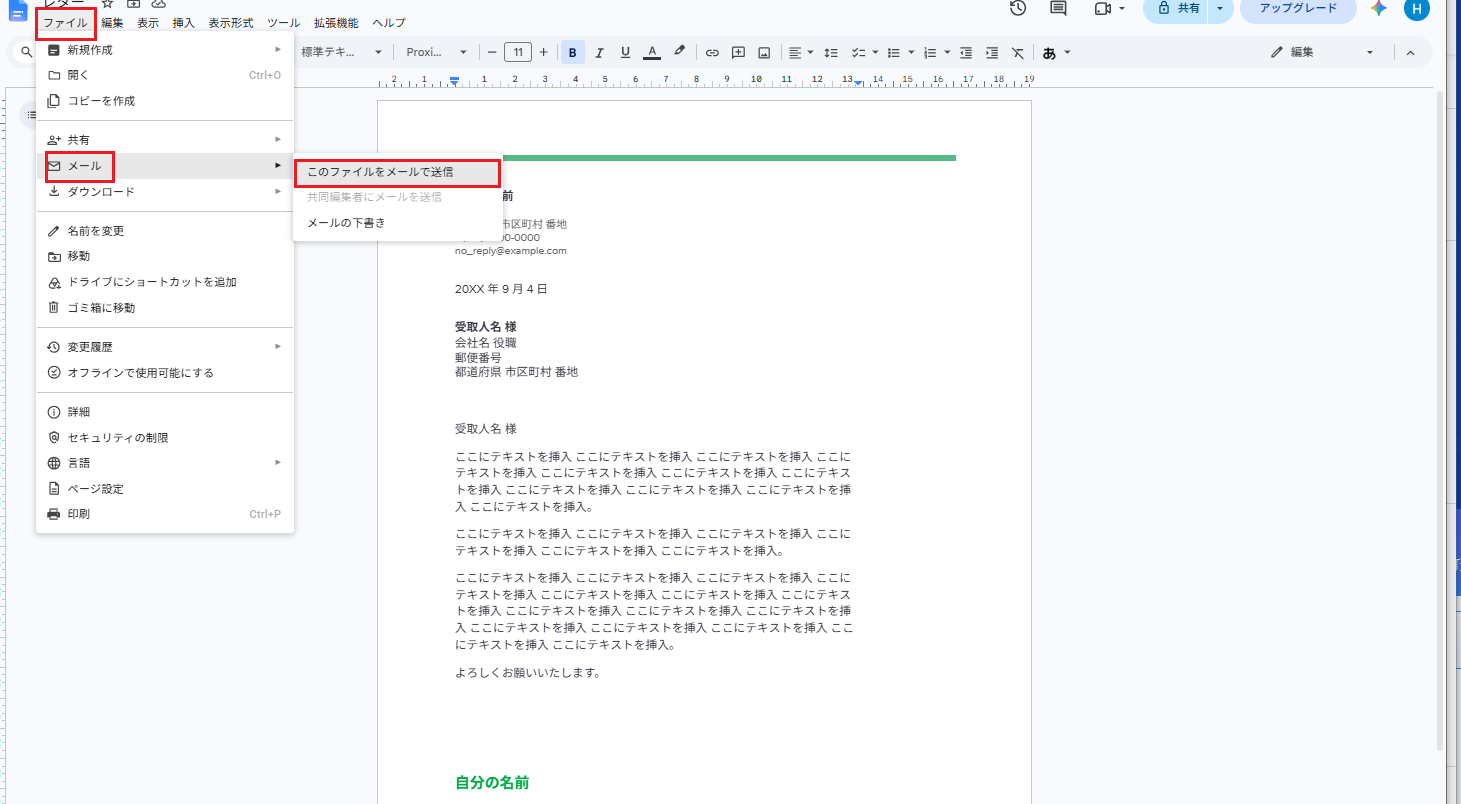Viewport: 1461px width, 804px height.
Task: Open the share options dropdown arrow
Action: pyautogui.click(x=1220, y=8)
